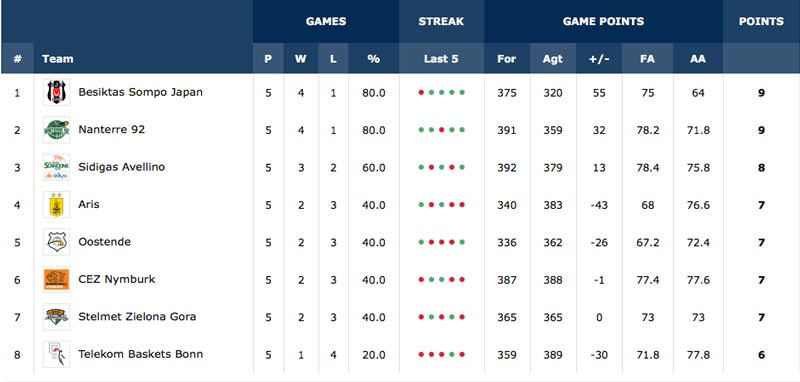This screenshot has width=800, height=382.
Task: Click the red first streak dot for Besiktas
Action: pyautogui.click(x=421, y=92)
